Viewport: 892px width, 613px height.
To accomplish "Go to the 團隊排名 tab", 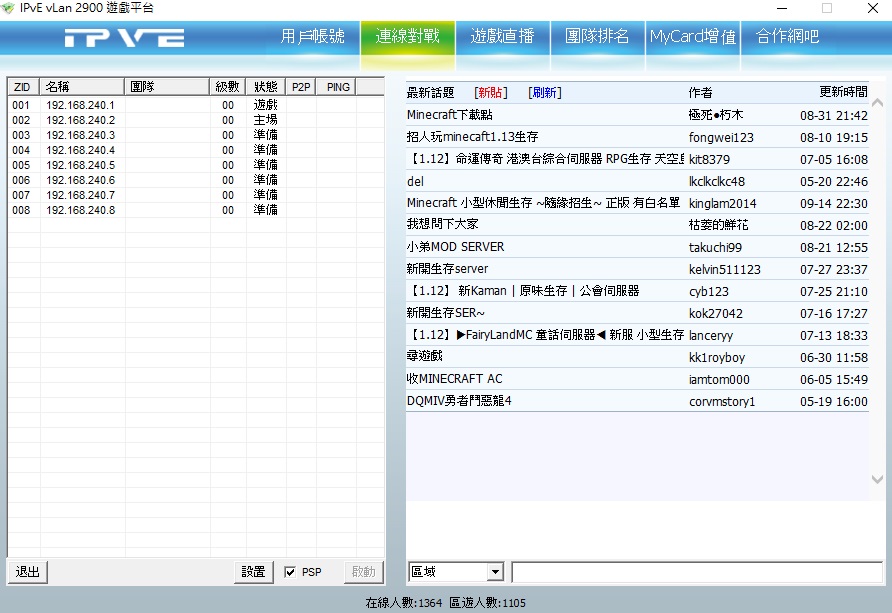I will [597, 37].
